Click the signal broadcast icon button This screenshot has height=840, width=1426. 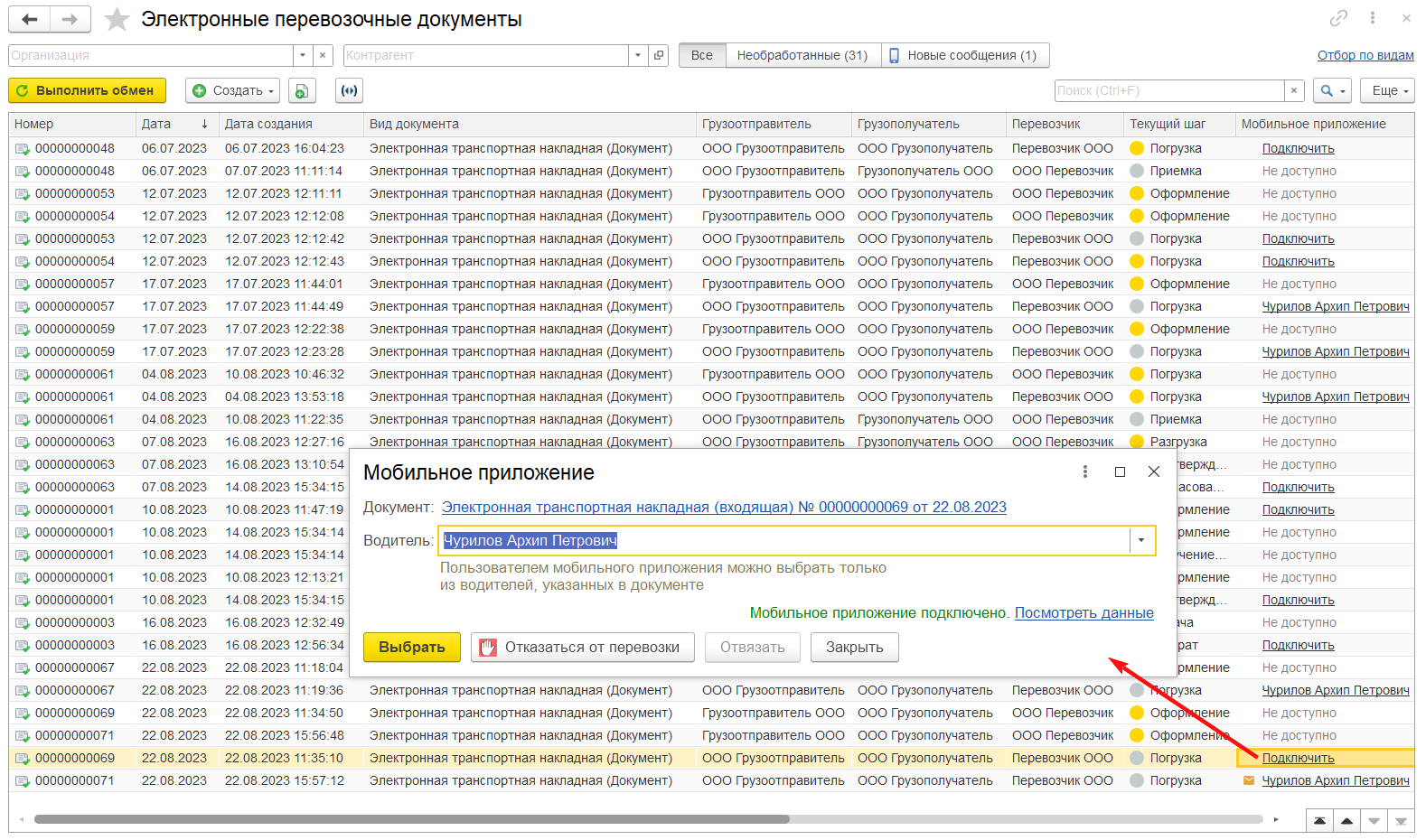(x=350, y=90)
